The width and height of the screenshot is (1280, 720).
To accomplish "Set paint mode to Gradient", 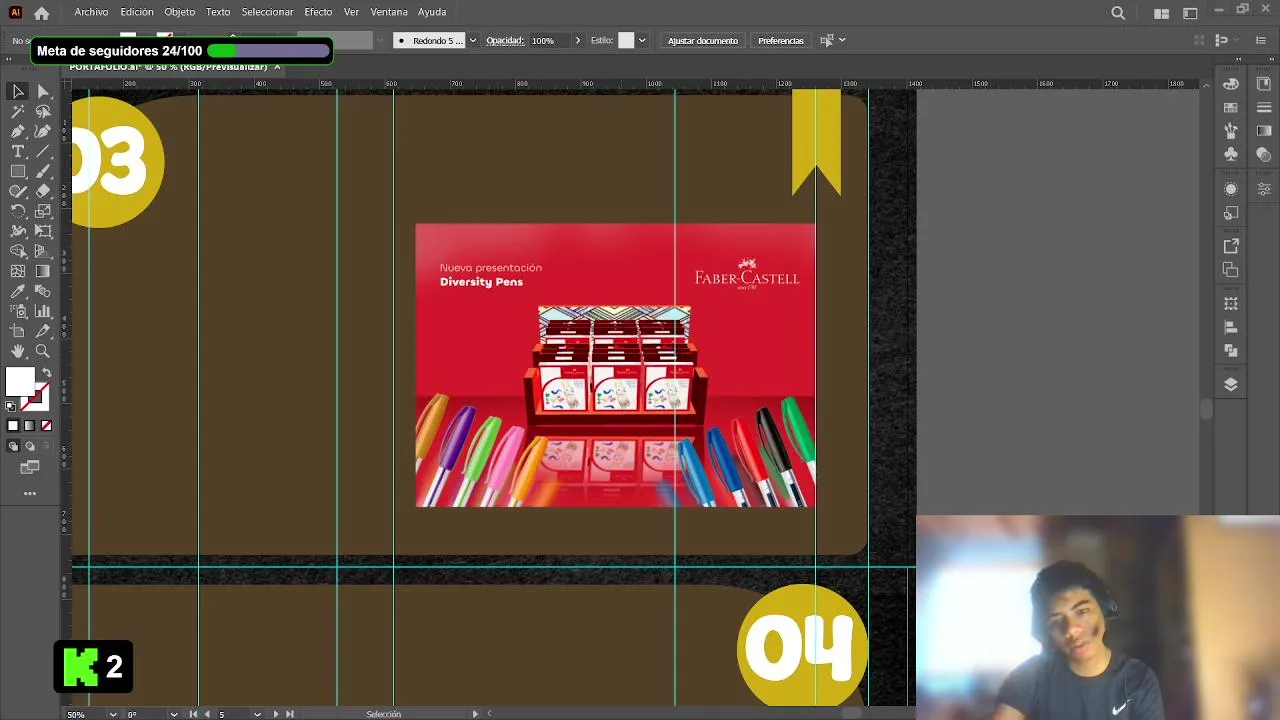I will pos(29,426).
